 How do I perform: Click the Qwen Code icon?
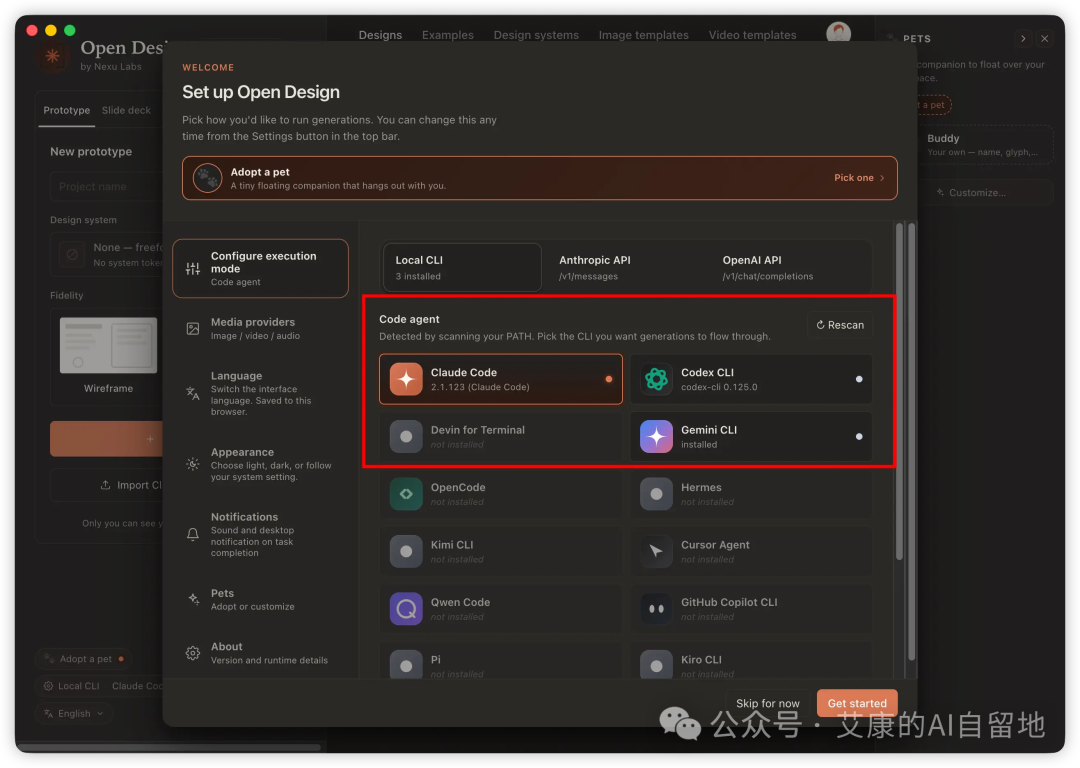pyautogui.click(x=406, y=609)
